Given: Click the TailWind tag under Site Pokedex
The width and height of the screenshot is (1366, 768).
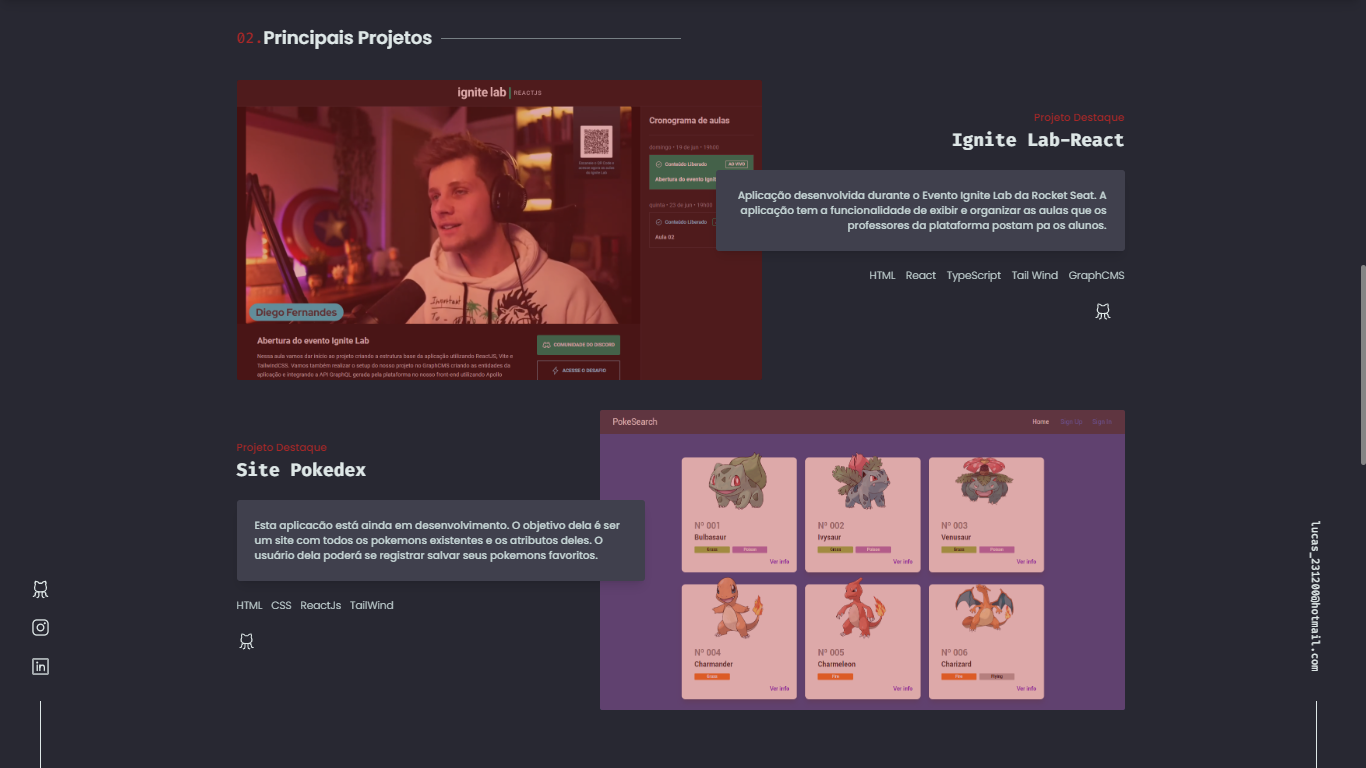Looking at the screenshot, I should (372, 605).
